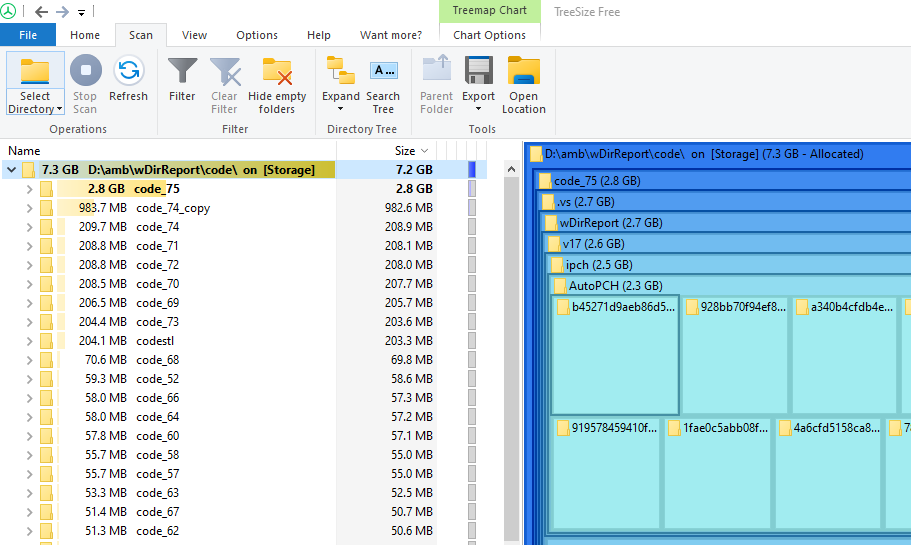Select the 1fae0c5abb08f treemap block
The height and width of the screenshot is (545, 911).
click(x=718, y=474)
